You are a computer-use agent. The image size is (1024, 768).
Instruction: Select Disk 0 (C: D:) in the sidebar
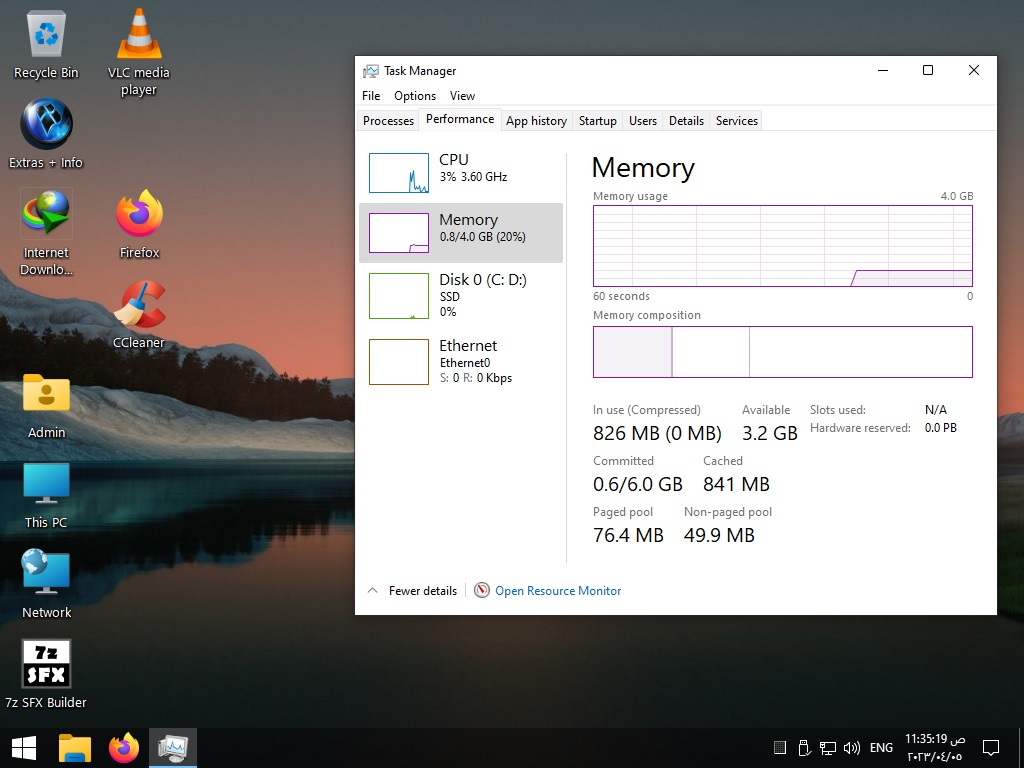coord(461,295)
